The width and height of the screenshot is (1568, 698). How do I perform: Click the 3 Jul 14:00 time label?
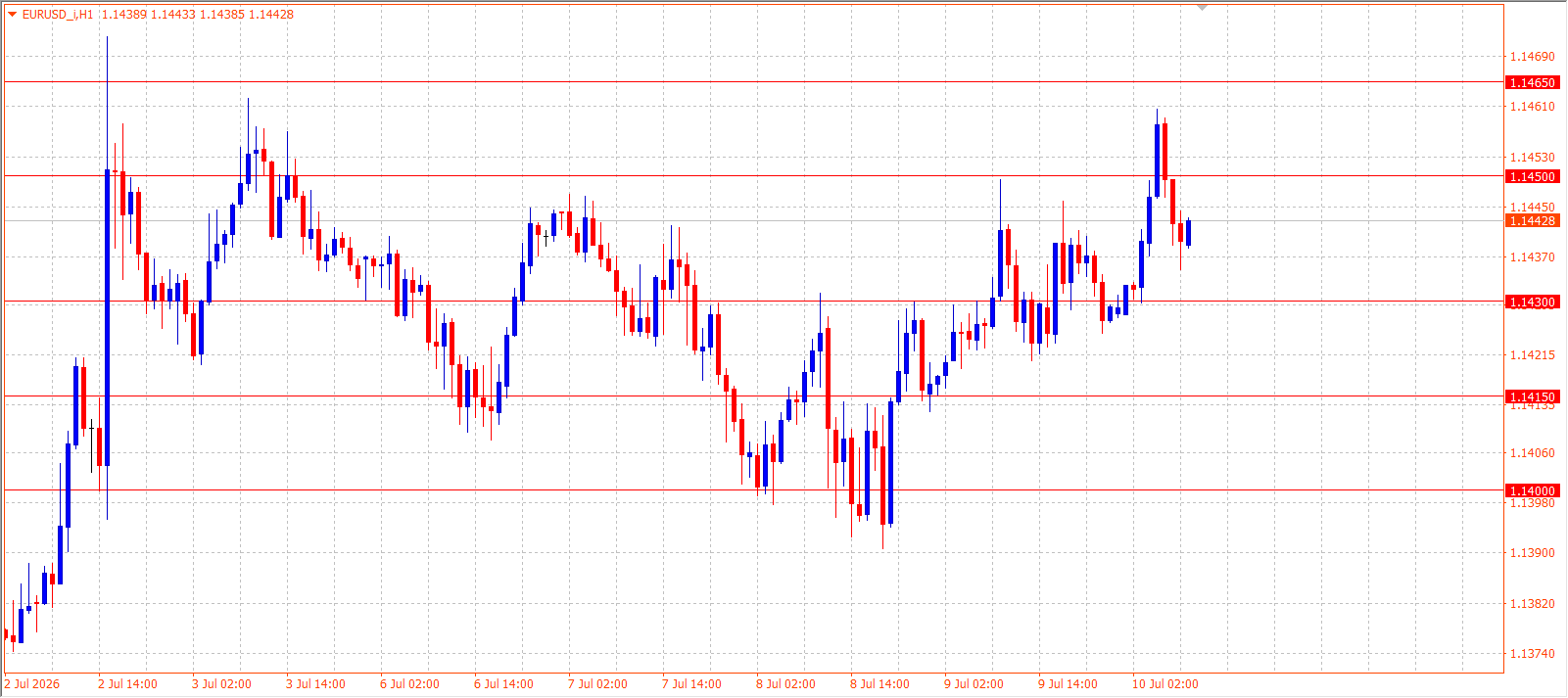315,684
